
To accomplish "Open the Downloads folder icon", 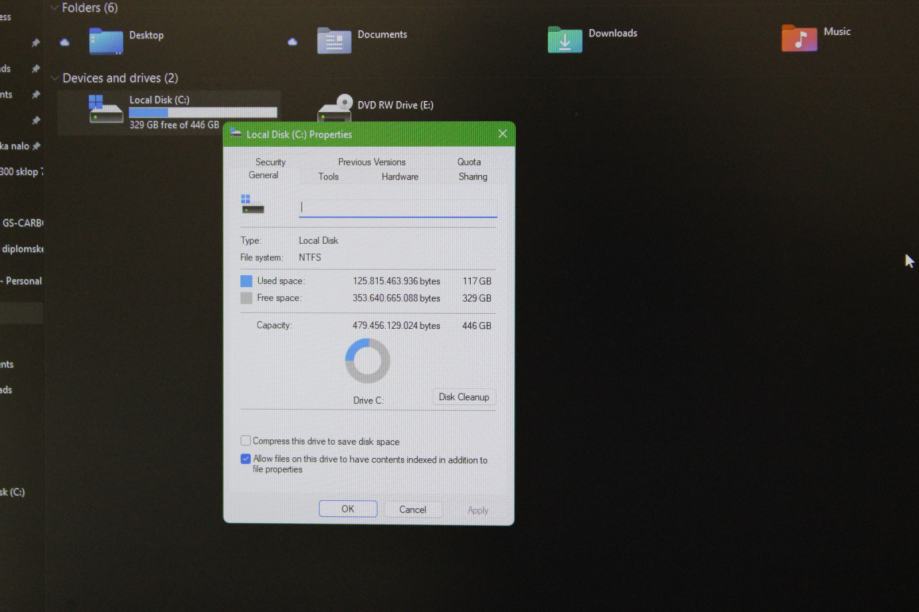I will 565,39.
